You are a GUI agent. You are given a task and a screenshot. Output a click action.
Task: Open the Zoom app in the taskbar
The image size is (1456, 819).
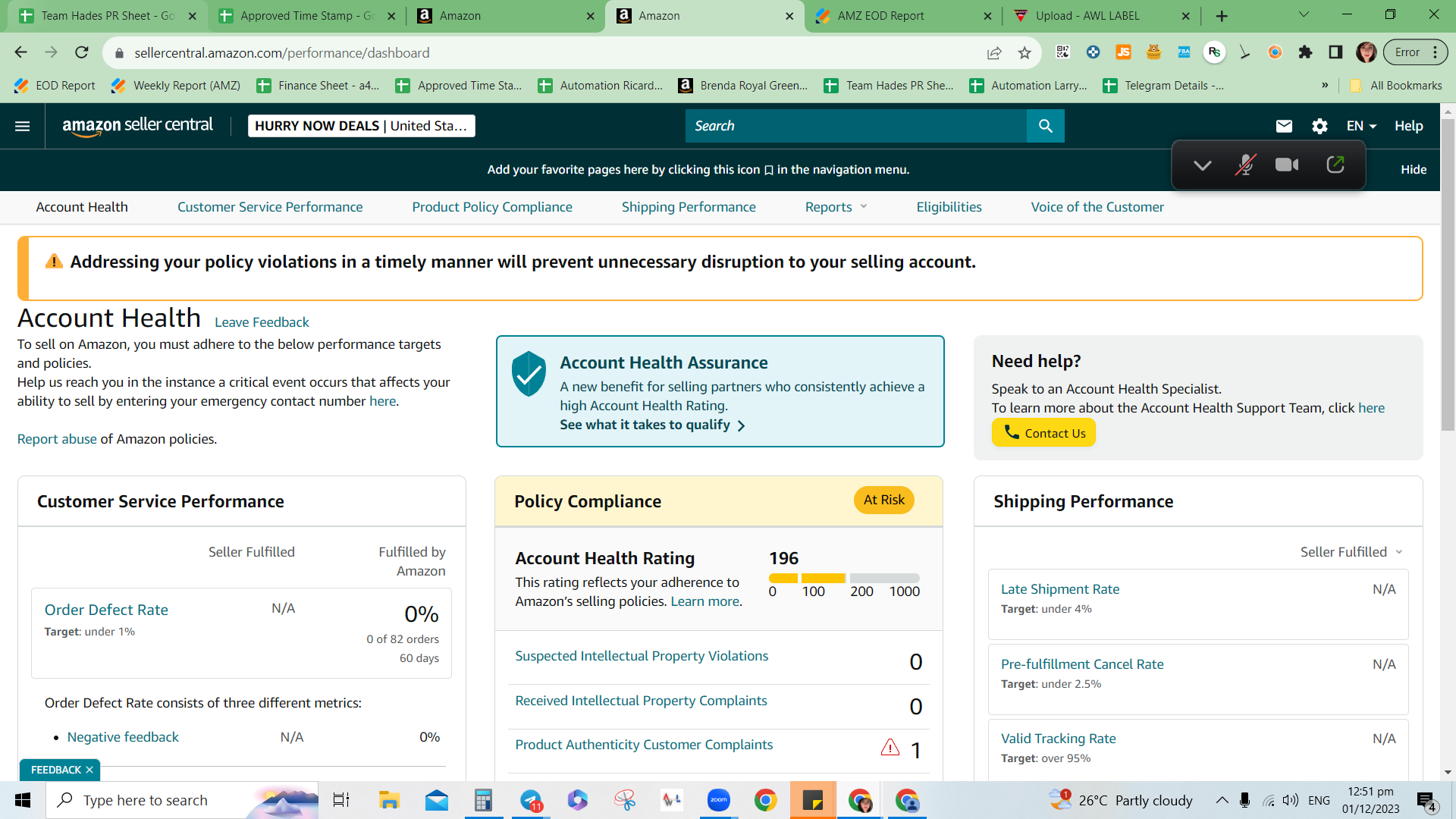click(718, 800)
